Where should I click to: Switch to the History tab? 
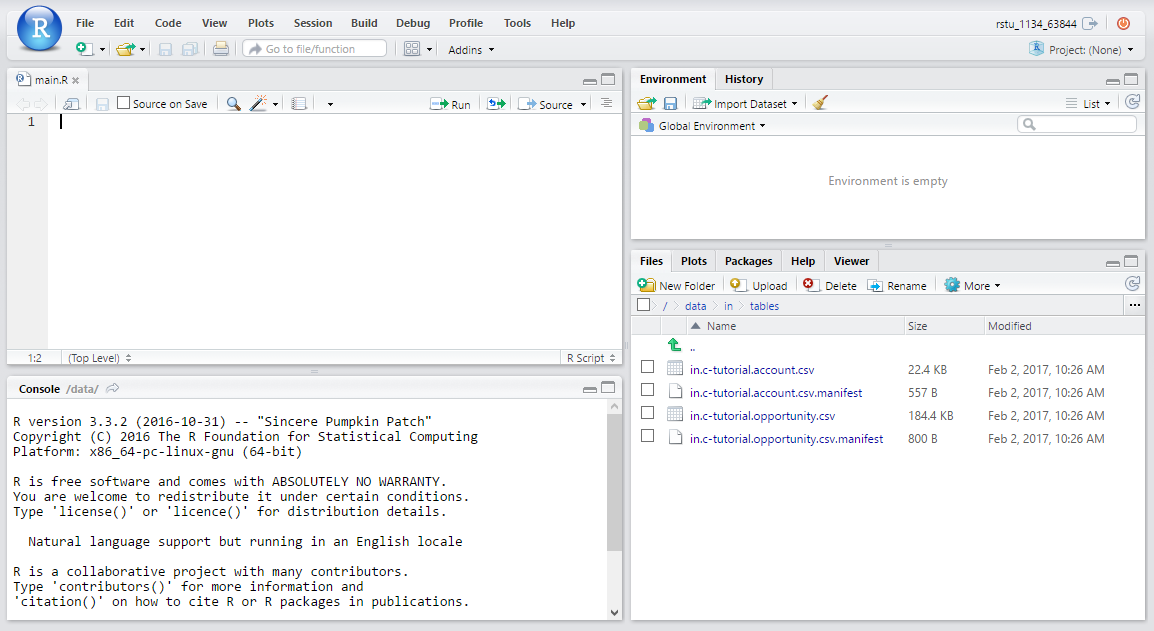point(744,79)
